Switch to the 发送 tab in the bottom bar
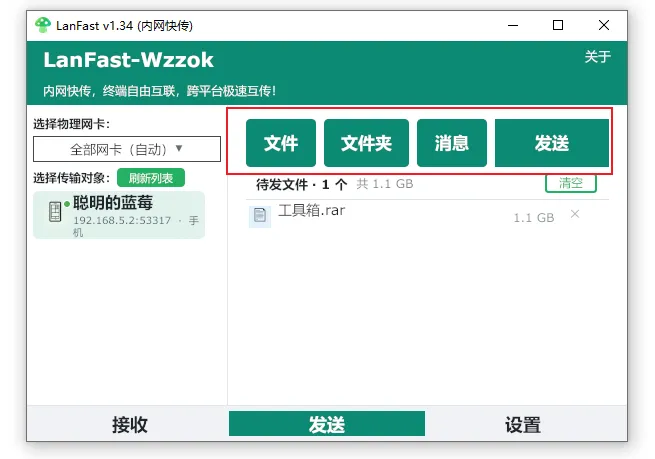This screenshot has height=459, width=655. point(327,424)
